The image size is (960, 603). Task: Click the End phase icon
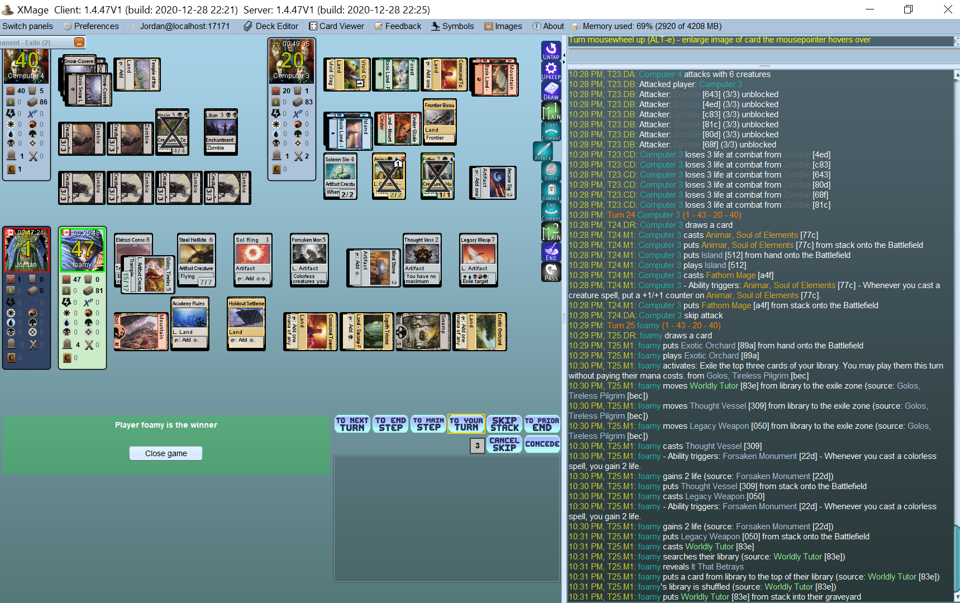pyautogui.click(x=550, y=252)
